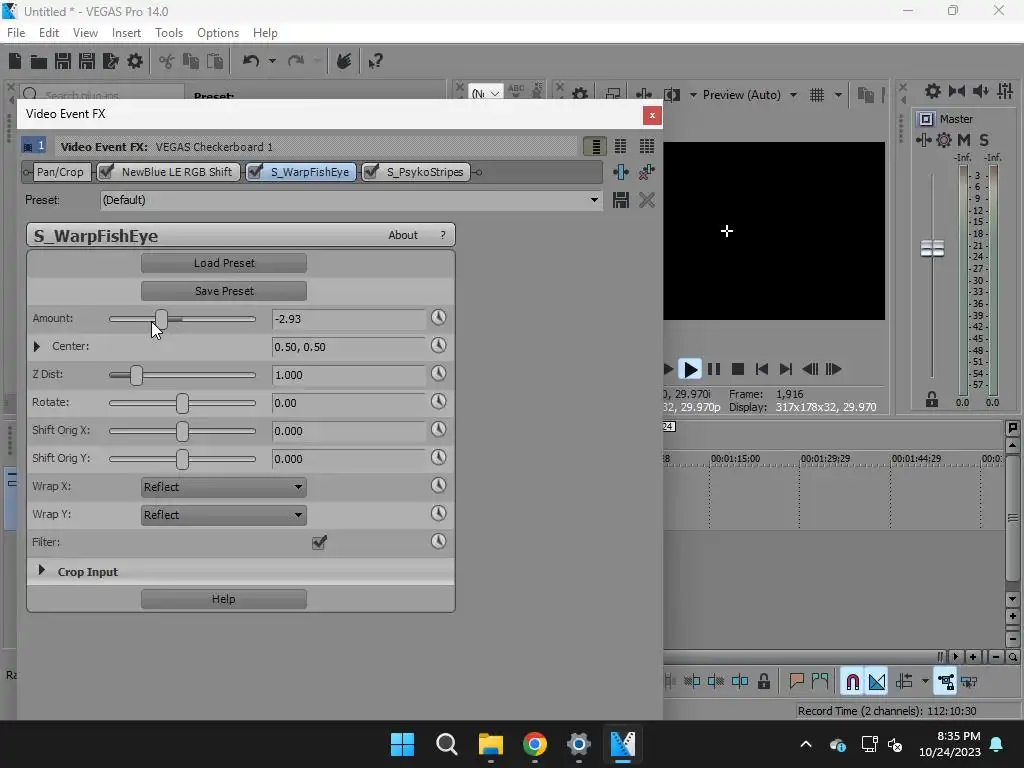Click the Play button in preview transport
Image resolution: width=1024 pixels, height=768 pixels.
tap(690, 369)
